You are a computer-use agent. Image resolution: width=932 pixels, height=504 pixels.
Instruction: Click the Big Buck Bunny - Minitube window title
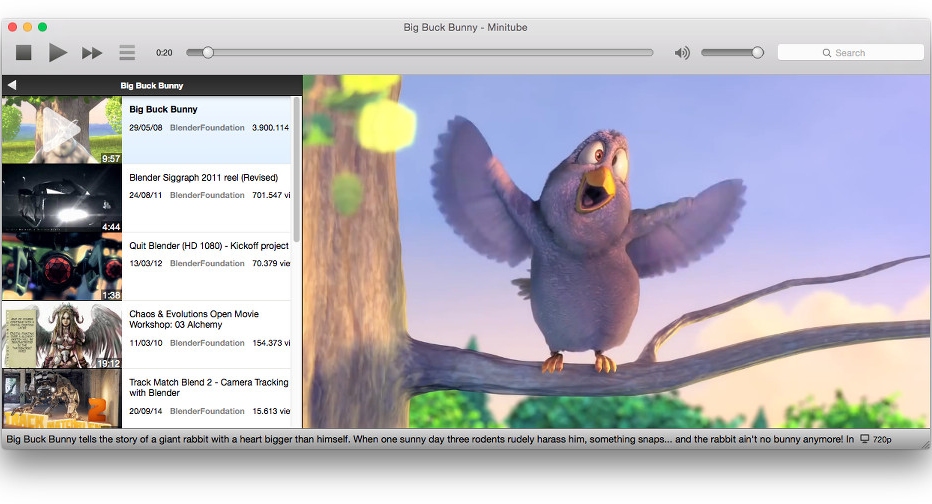coord(465,27)
